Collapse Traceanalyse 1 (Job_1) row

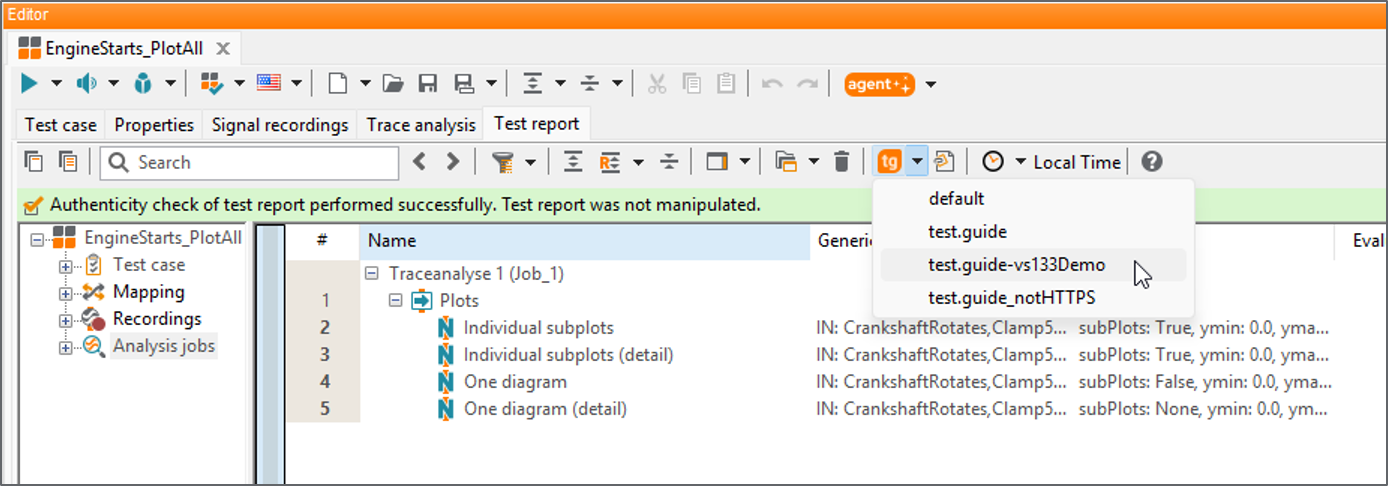[x=373, y=273]
